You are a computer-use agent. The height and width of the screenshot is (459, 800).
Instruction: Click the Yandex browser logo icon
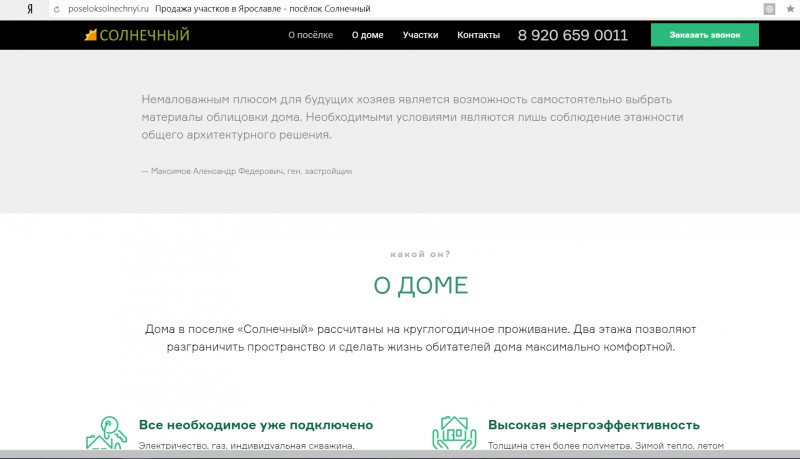(30, 9)
